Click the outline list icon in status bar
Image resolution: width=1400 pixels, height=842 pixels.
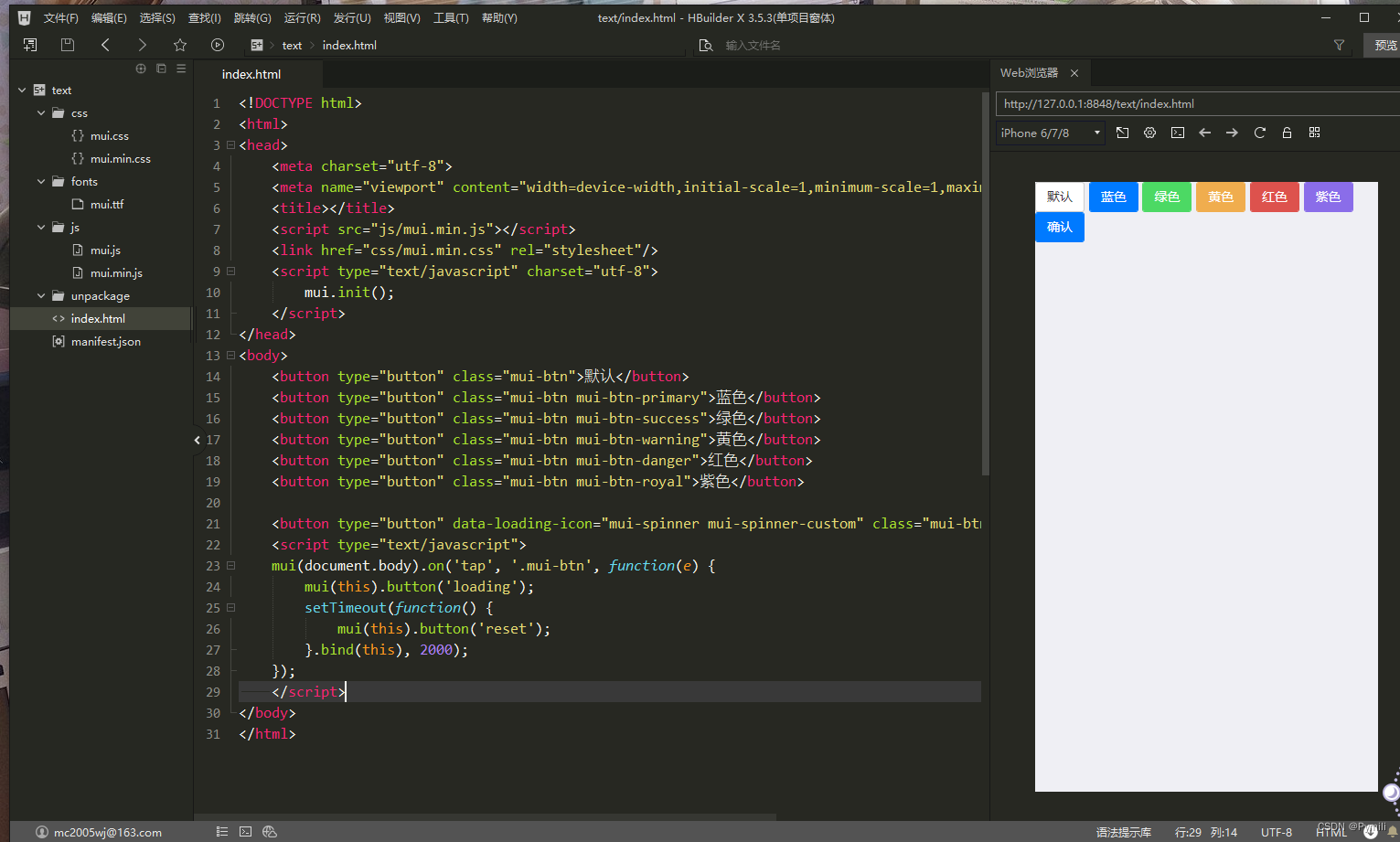coord(222,832)
